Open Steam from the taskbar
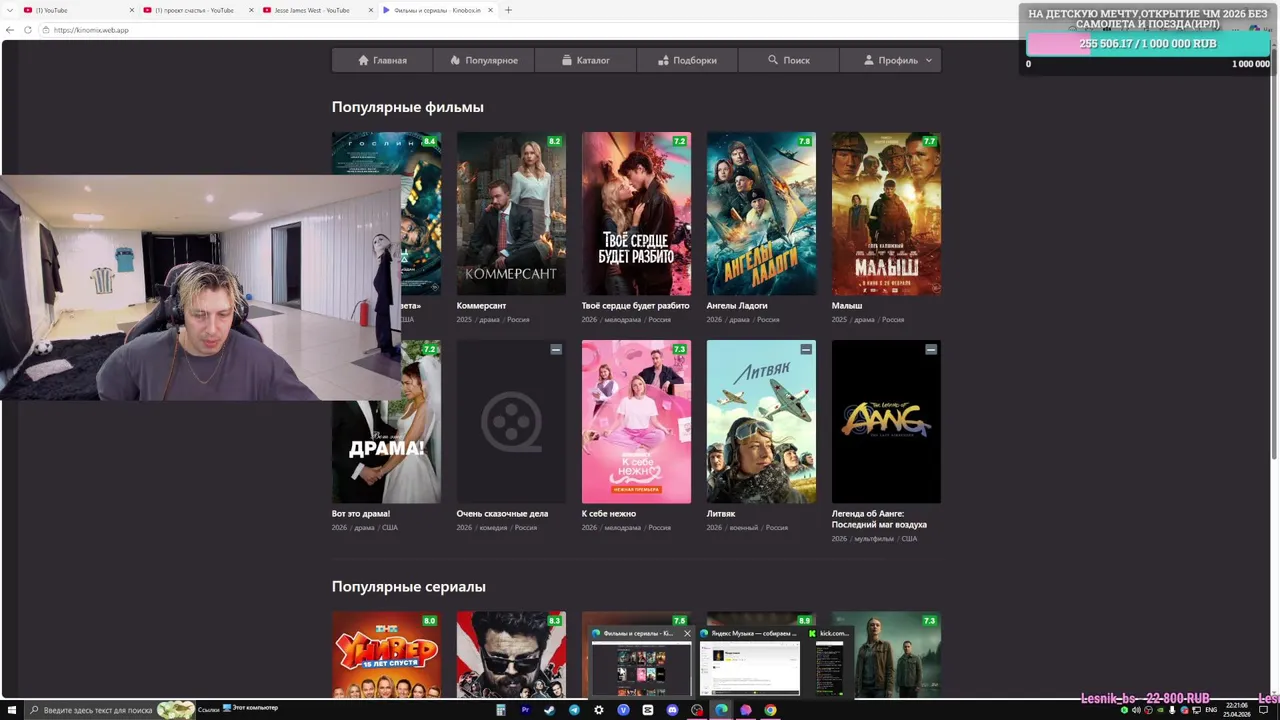1280x720 pixels. point(549,710)
